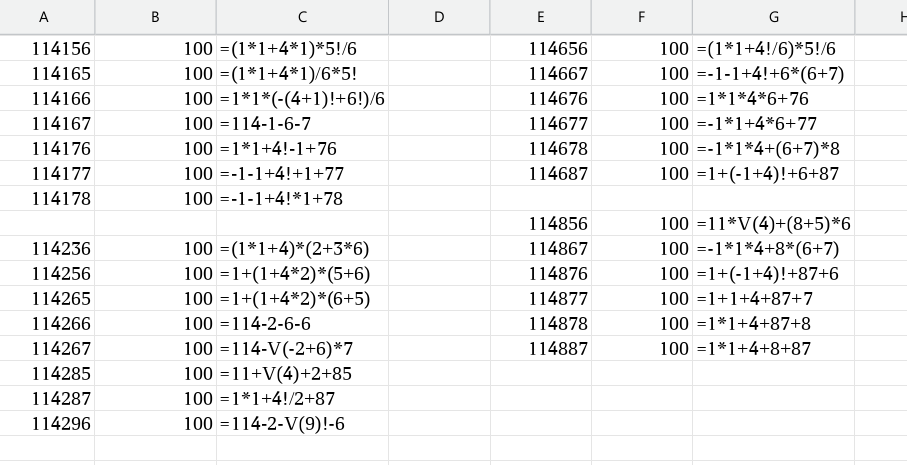
Task: Click cell containing 114687
Action: tap(541, 174)
